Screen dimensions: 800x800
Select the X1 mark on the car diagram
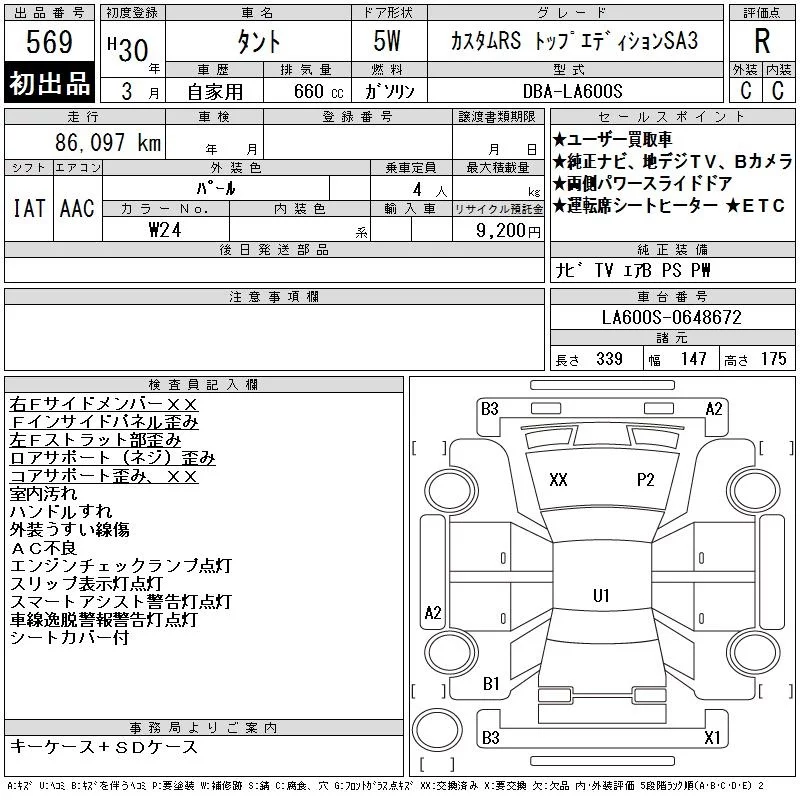tap(712, 737)
